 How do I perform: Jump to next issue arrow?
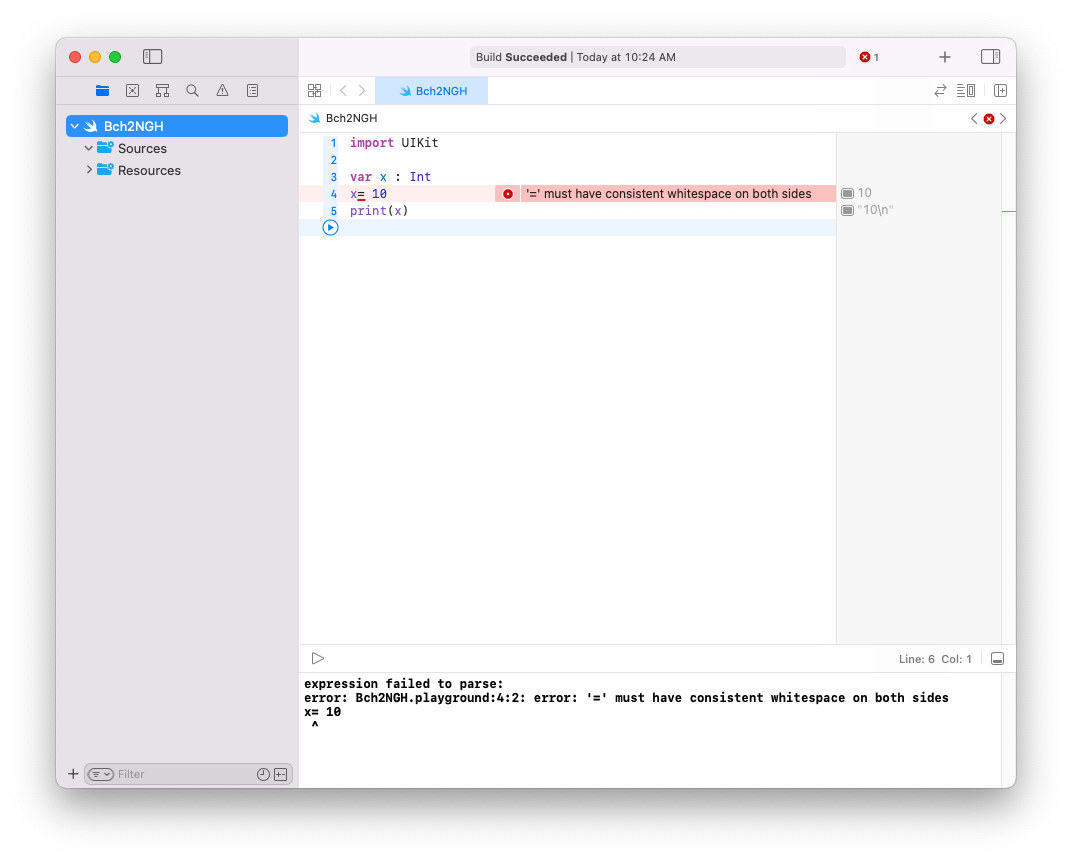tap(1003, 118)
